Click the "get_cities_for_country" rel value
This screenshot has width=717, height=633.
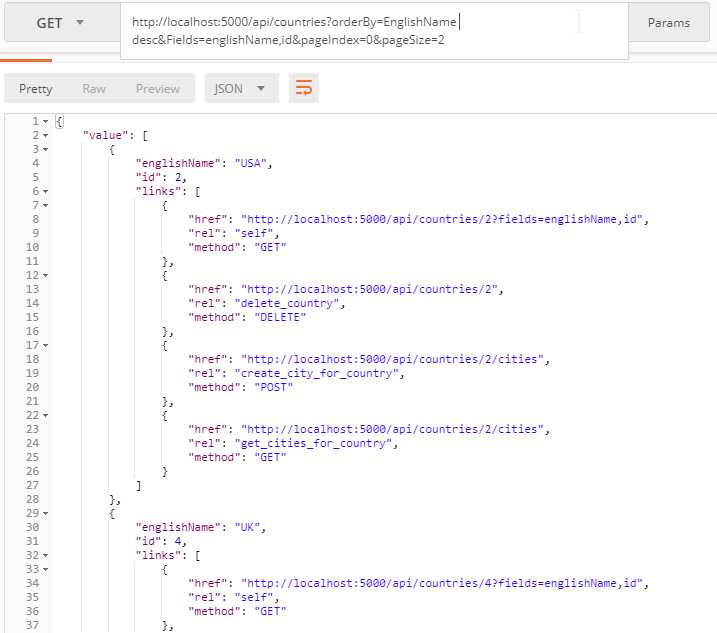313,444
